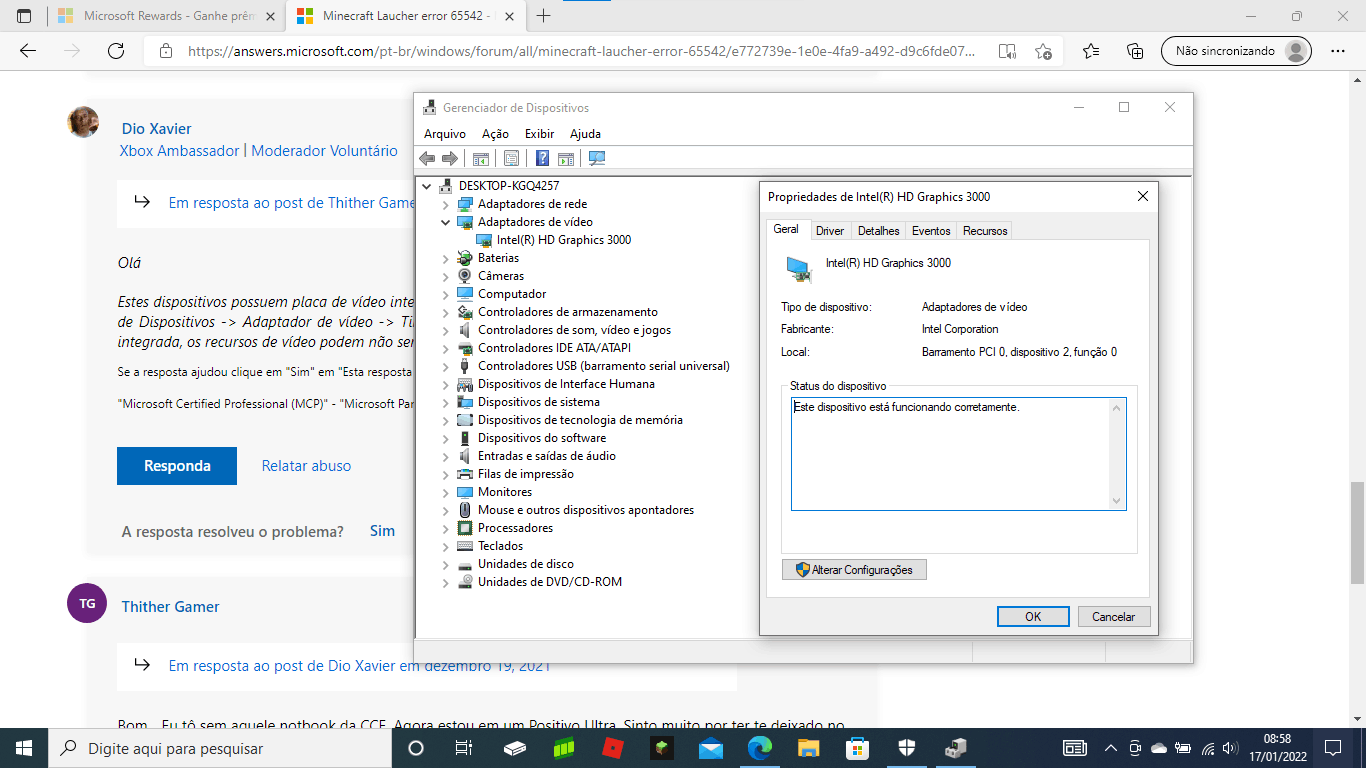Screen dimensions: 1366x768
Task: Open the notification center icon
Action: [x=1332, y=748]
